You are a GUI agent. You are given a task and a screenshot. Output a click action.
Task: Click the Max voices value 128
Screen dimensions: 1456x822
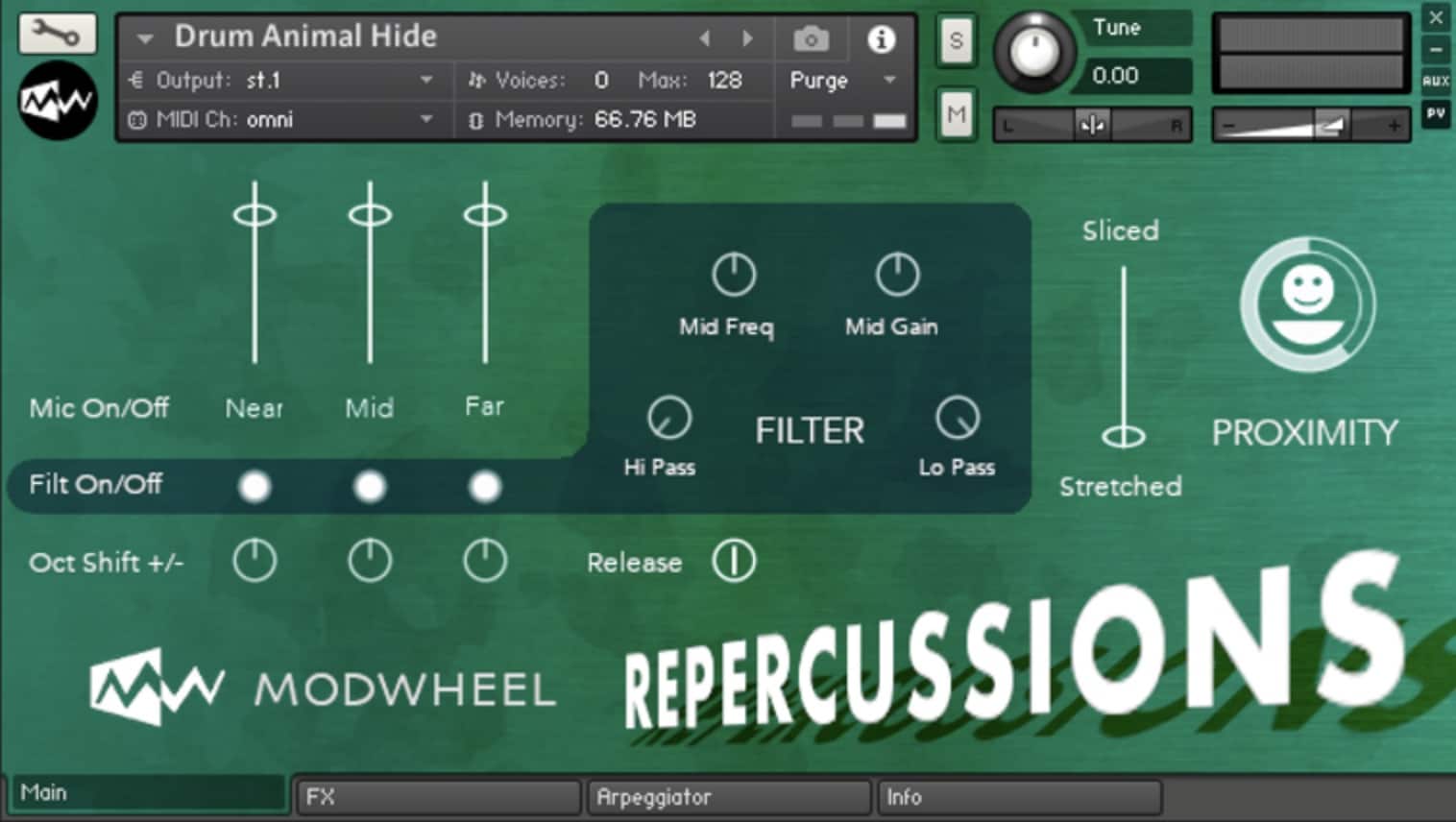click(x=724, y=81)
